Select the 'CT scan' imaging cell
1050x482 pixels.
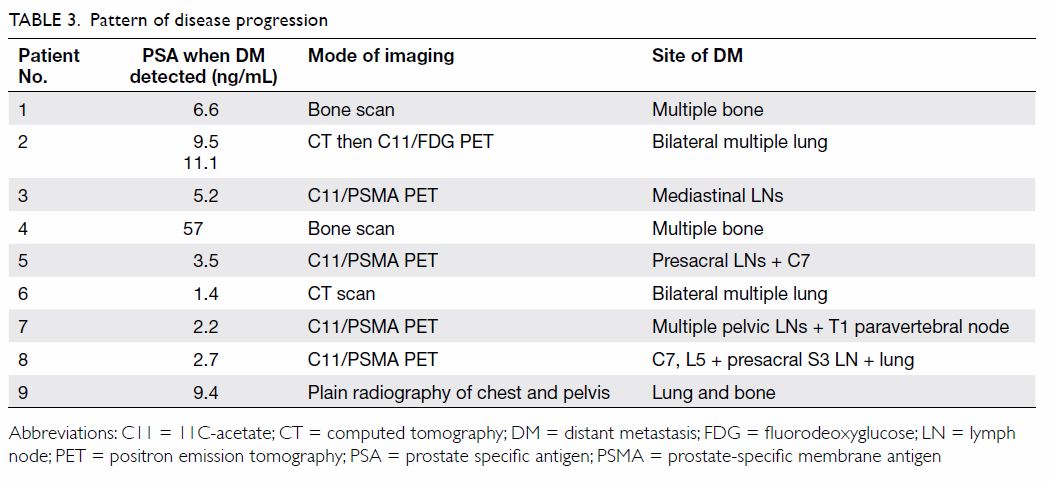(x=341, y=293)
